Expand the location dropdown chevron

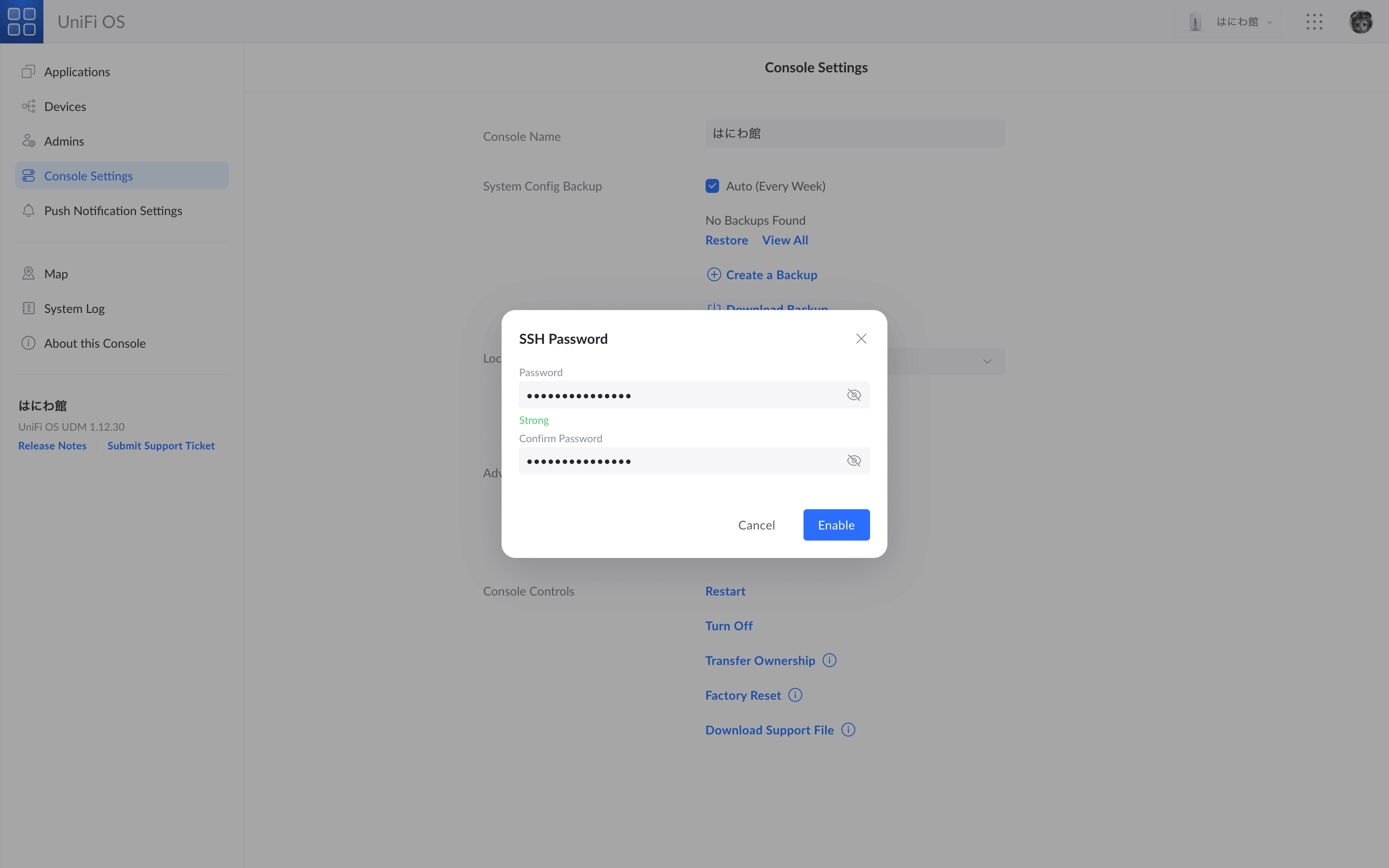click(x=987, y=361)
